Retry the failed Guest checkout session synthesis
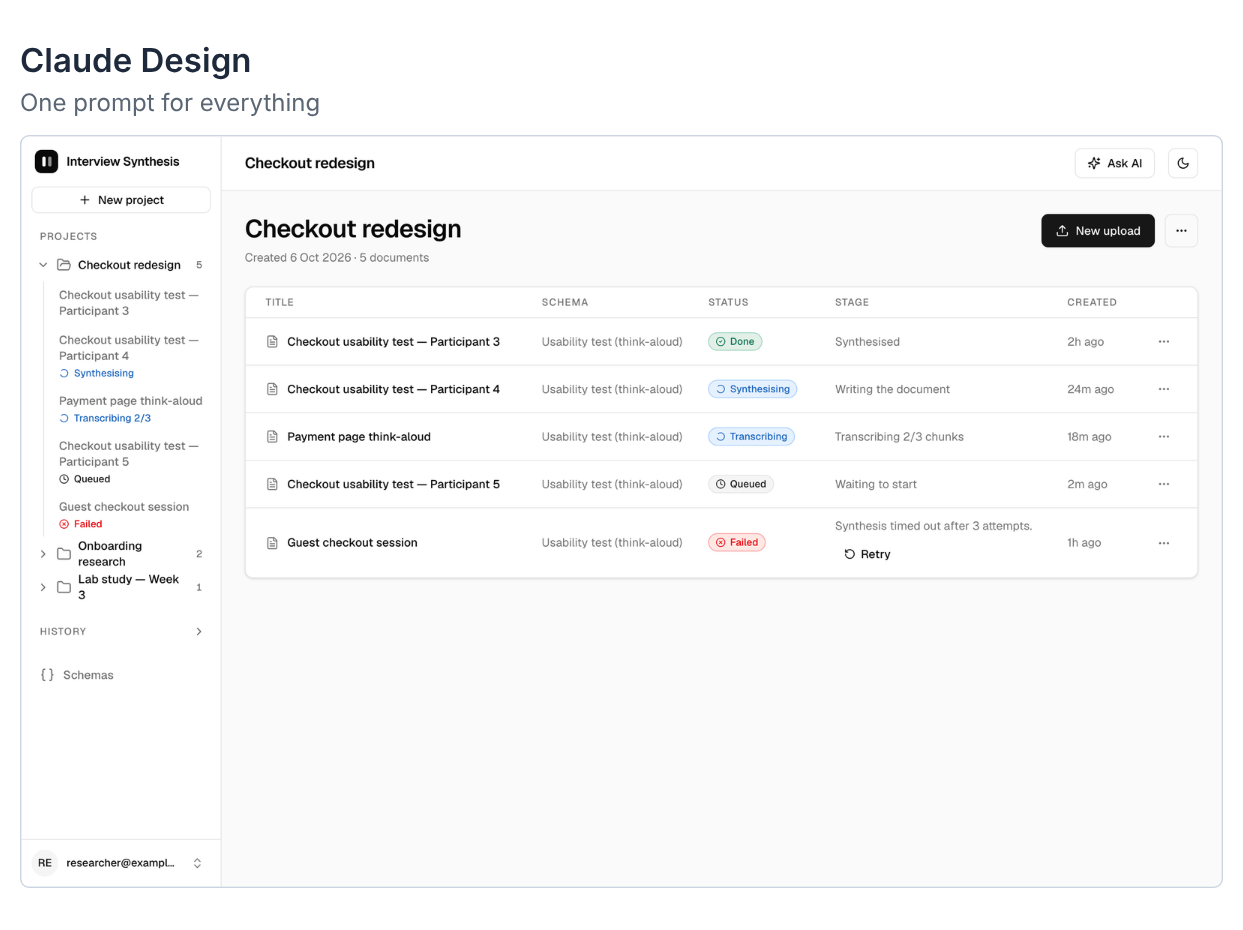 click(867, 554)
